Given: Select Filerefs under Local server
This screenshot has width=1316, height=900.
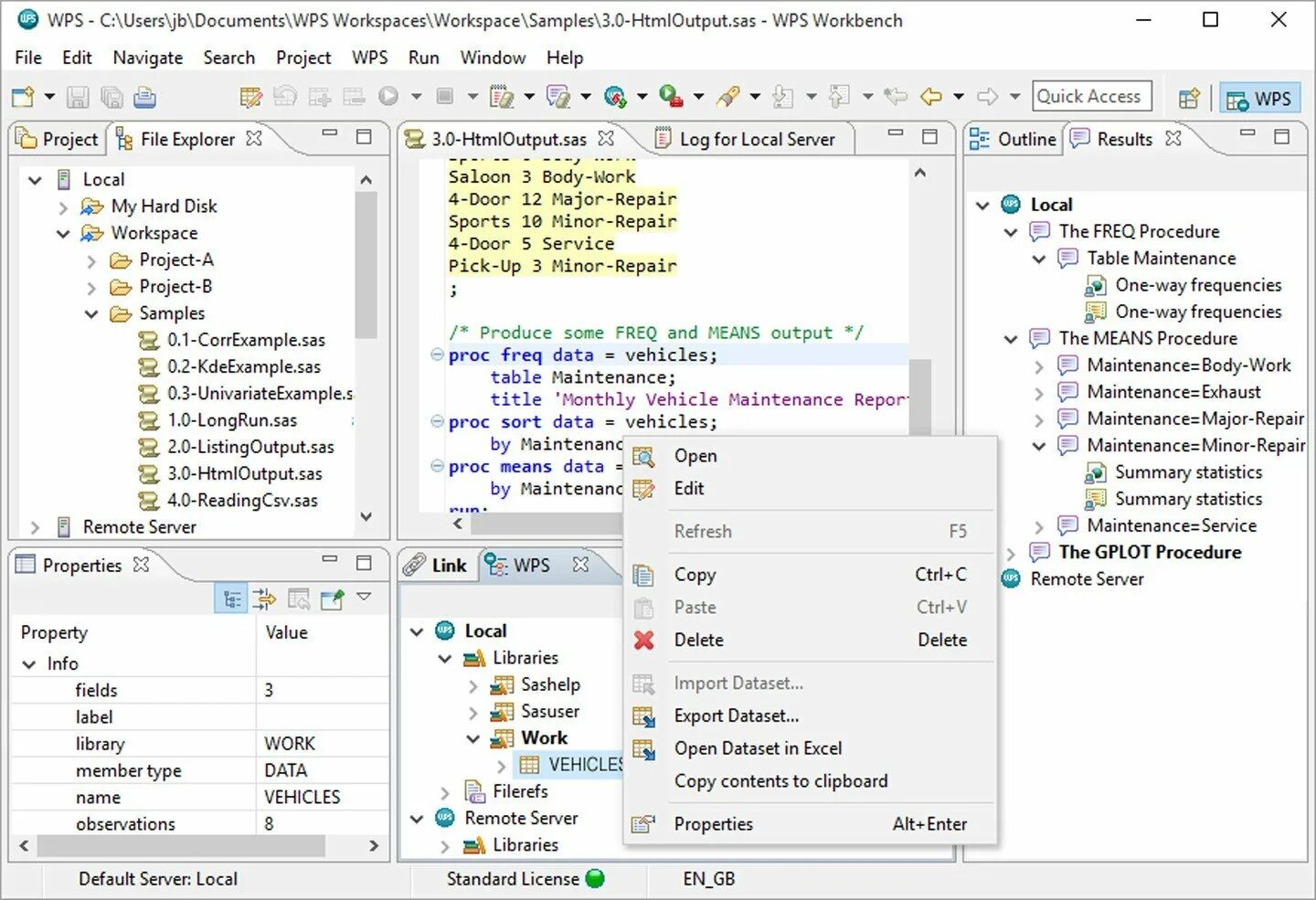Looking at the screenshot, I should (519, 792).
